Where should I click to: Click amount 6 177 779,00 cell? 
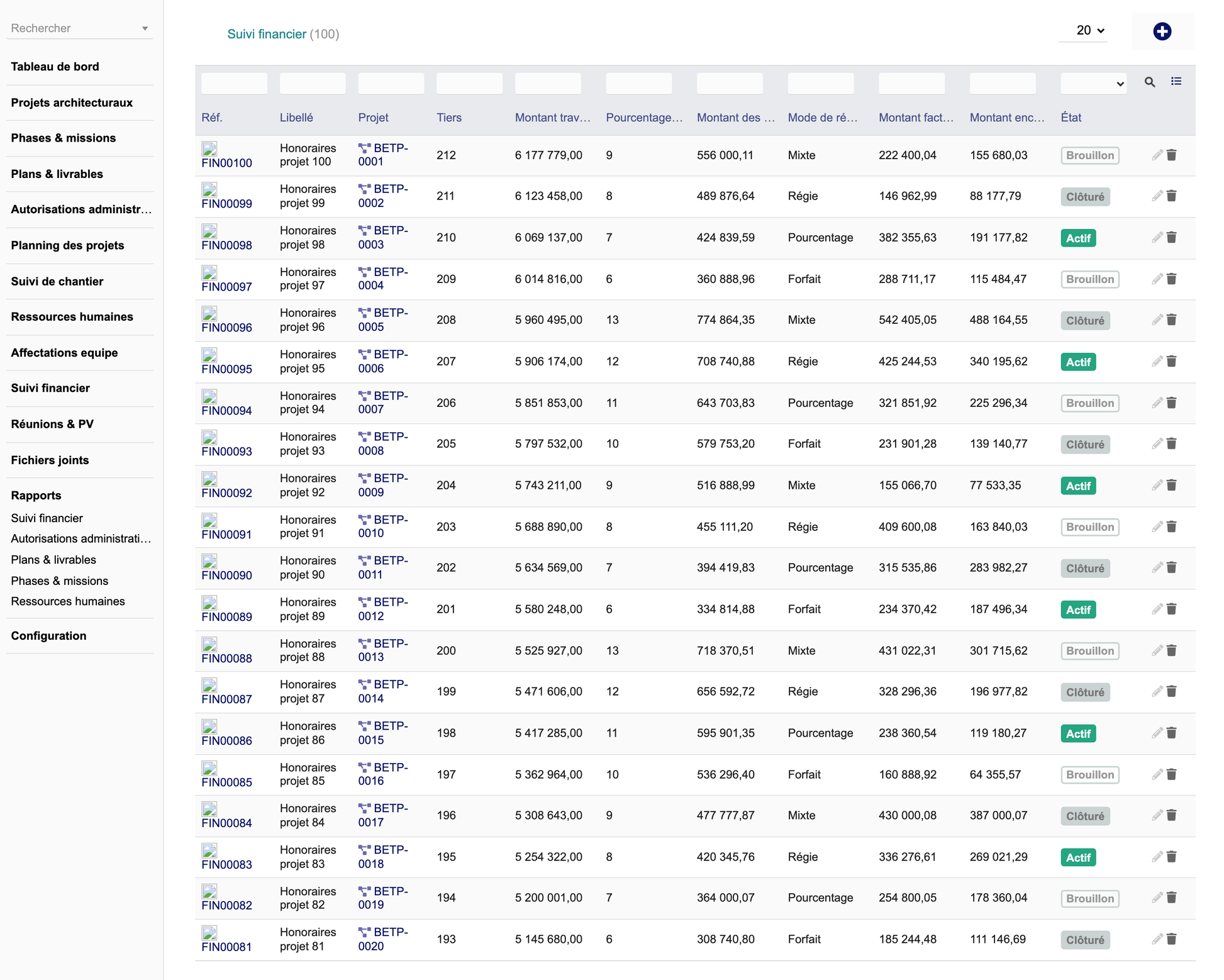[548, 155]
